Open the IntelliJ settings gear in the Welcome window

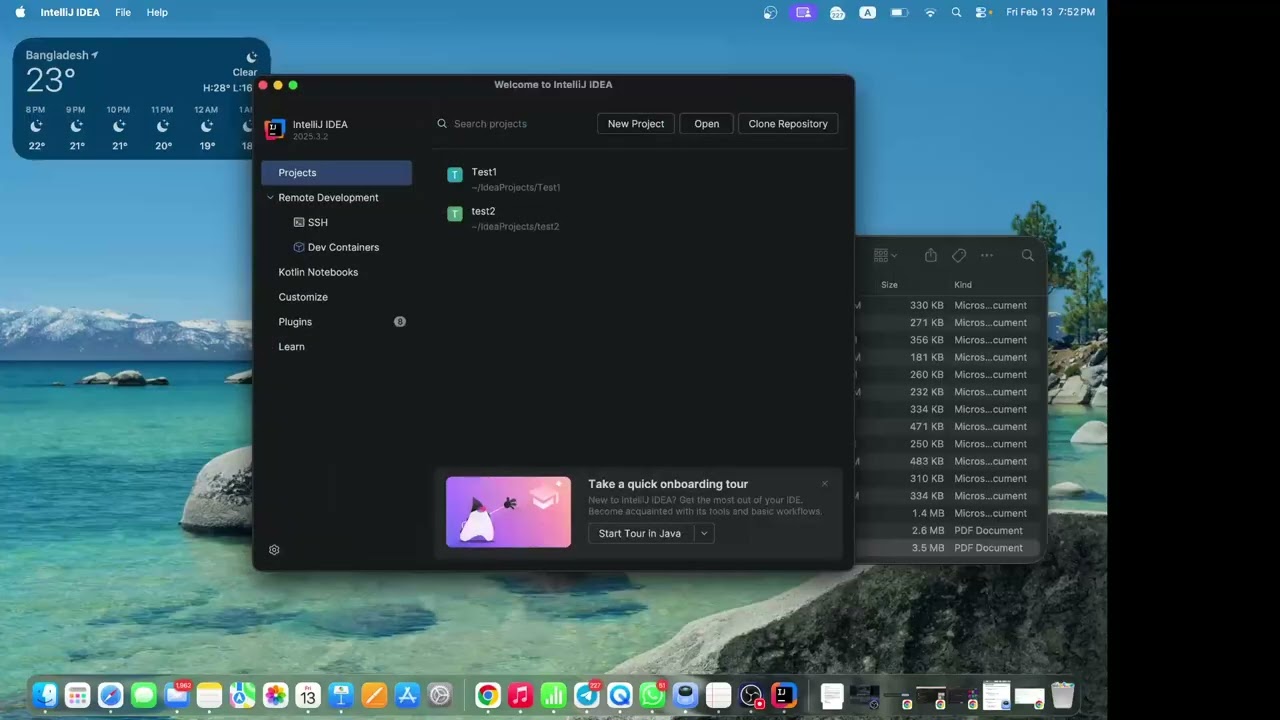click(x=274, y=550)
